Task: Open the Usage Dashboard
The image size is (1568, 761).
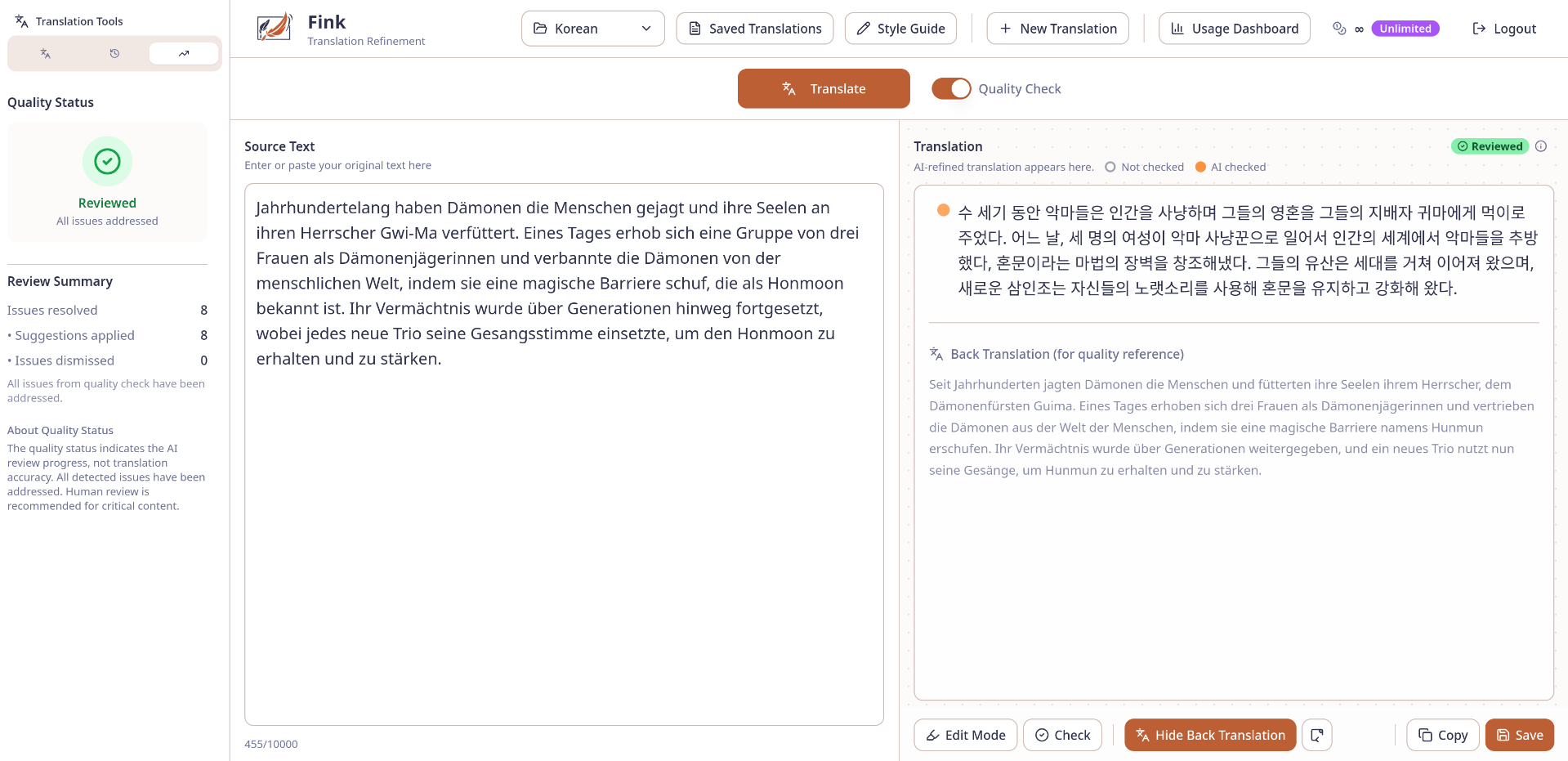Action: (x=1234, y=28)
